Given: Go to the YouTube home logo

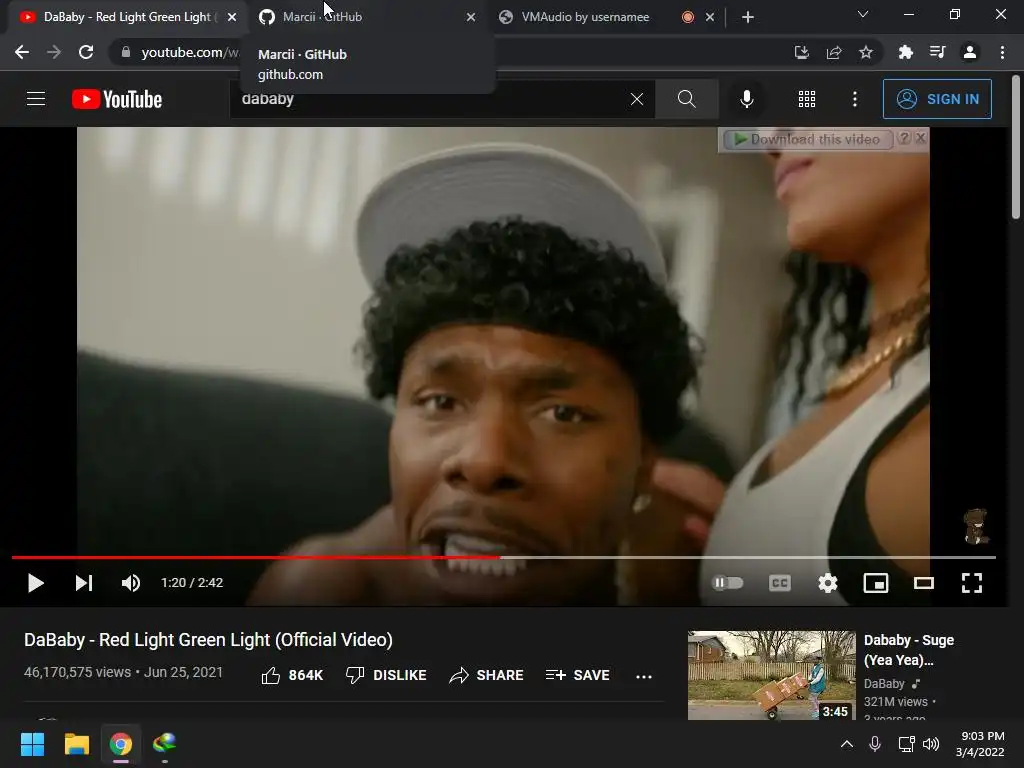Looking at the screenshot, I should coord(117,99).
